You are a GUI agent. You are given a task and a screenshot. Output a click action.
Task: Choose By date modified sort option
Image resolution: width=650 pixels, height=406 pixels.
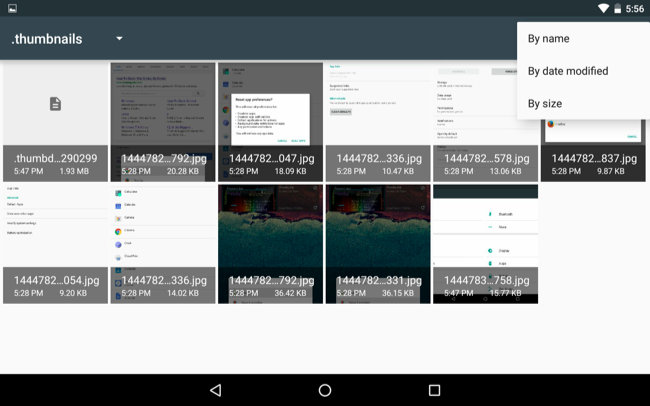(x=583, y=71)
